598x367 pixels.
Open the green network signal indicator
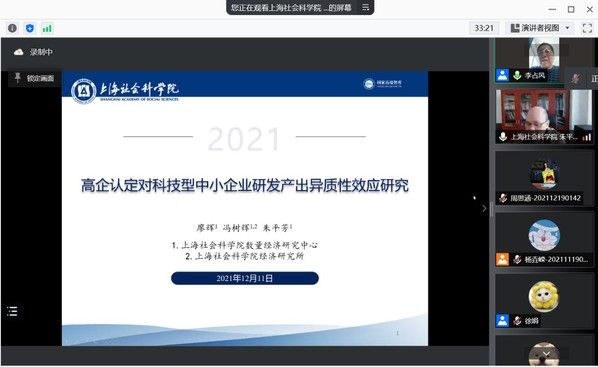(47, 28)
